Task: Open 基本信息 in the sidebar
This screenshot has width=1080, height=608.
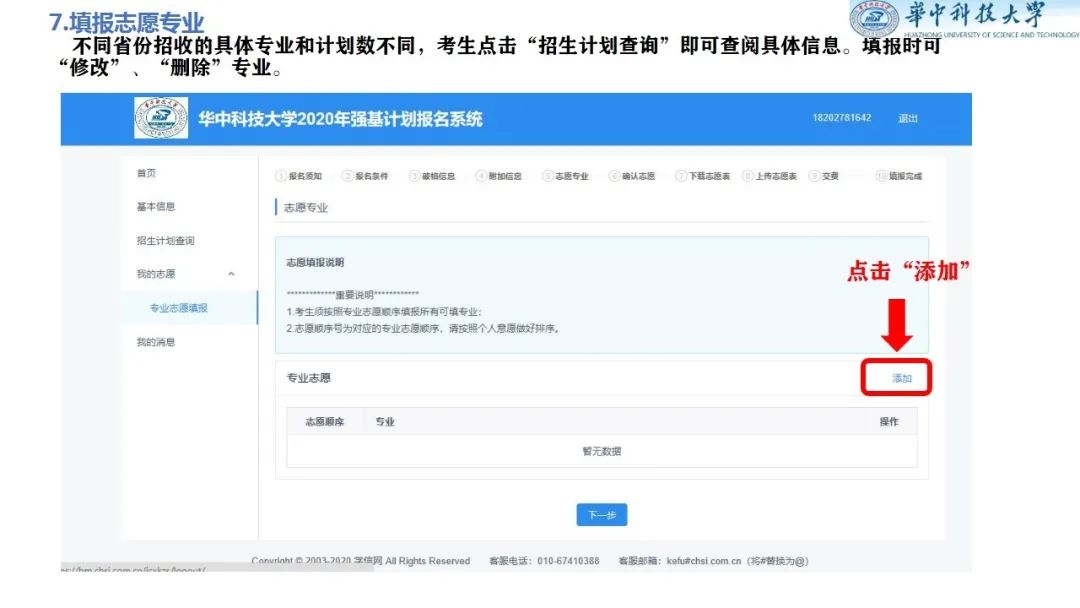Action: tap(156, 207)
